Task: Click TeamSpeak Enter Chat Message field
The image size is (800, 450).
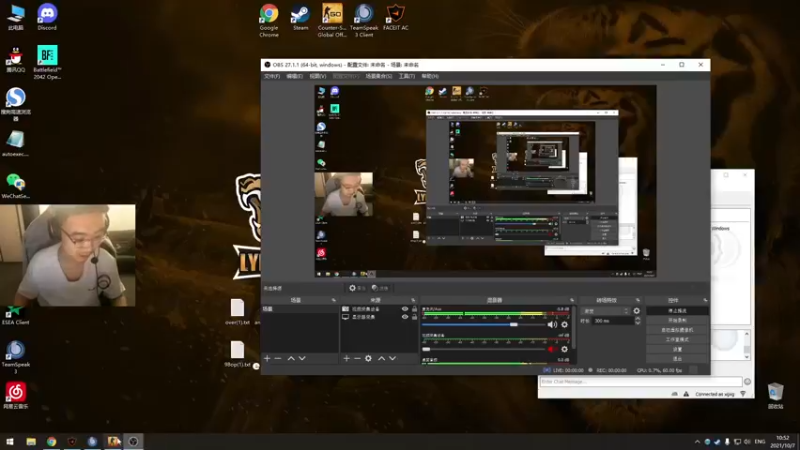Action: [x=641, y=382]
